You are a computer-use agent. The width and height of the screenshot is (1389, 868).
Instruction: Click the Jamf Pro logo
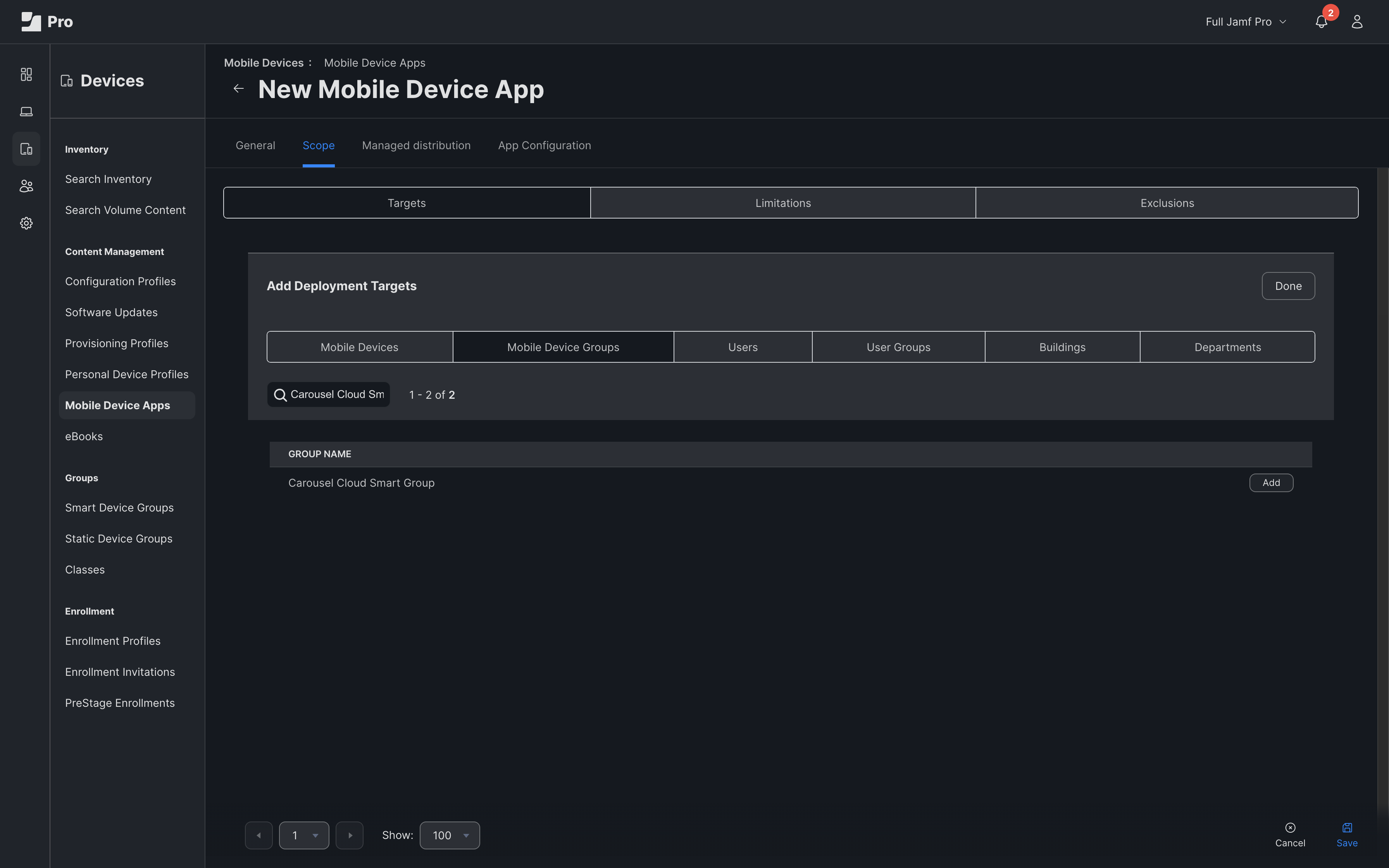pos(47,22)
